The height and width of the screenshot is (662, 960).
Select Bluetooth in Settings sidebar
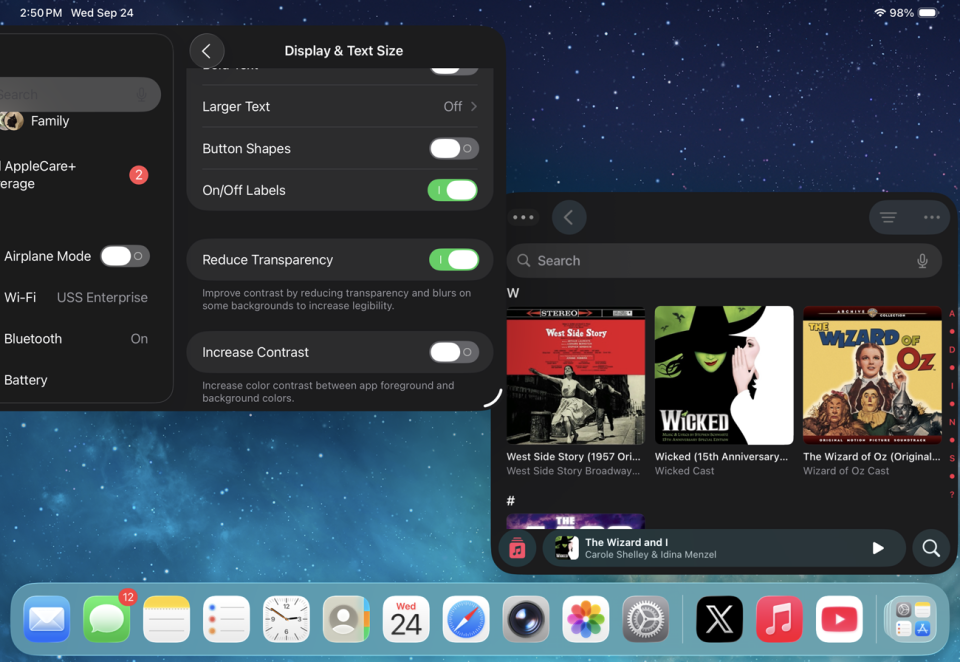pyautogui.click(x=76, y=339)
